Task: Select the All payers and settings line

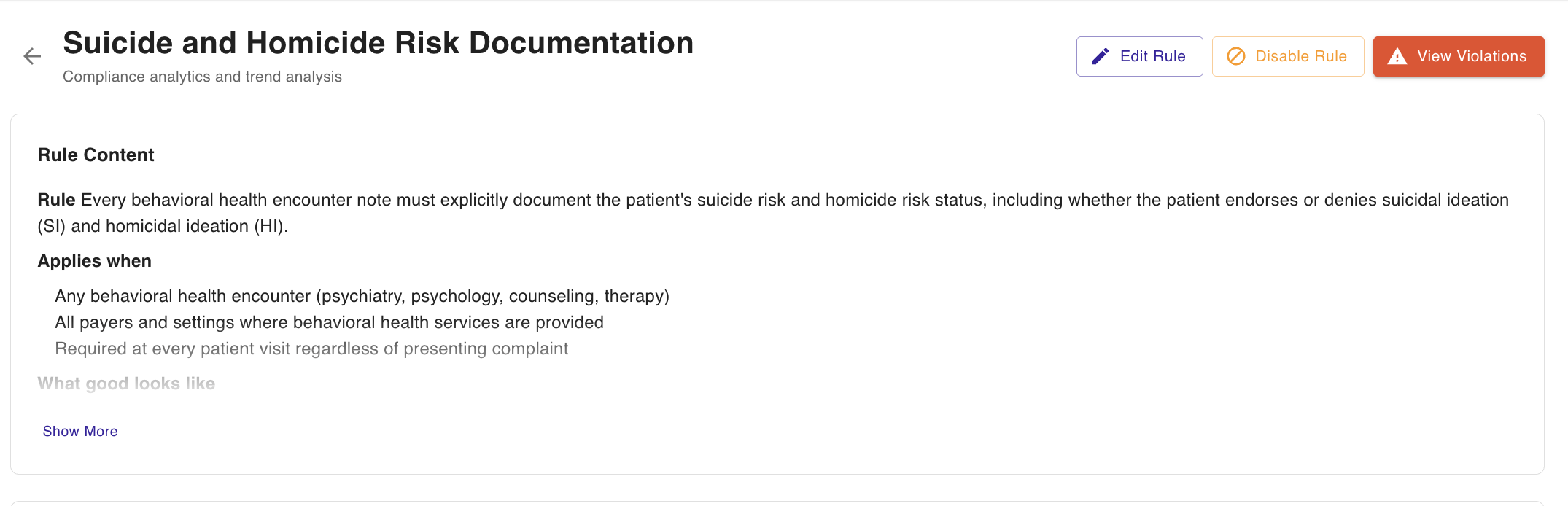Action: coord(329,322)
